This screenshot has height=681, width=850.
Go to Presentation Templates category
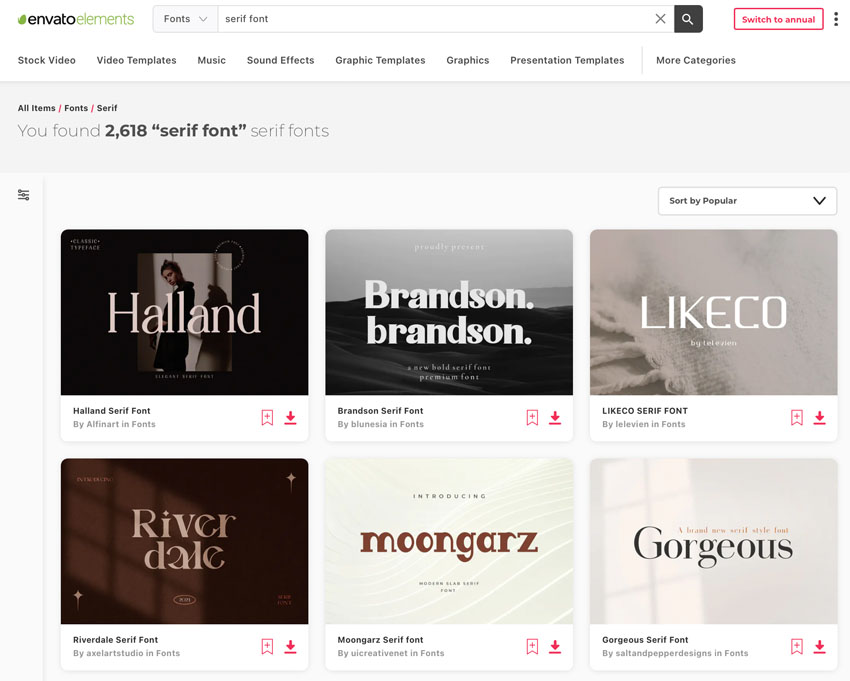coord(567,60)
